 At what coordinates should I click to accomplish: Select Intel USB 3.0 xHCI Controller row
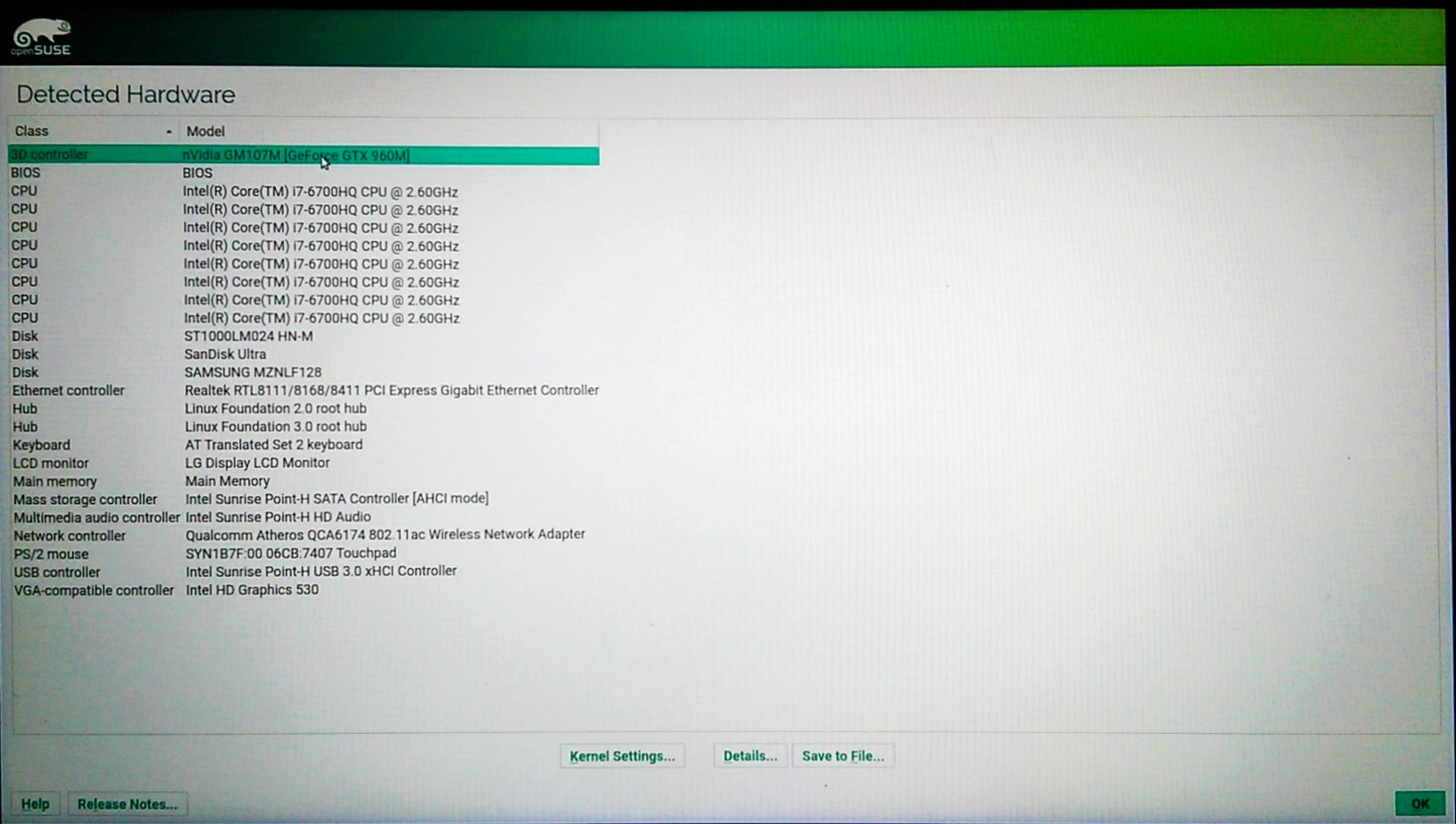(x=304, y=571)
